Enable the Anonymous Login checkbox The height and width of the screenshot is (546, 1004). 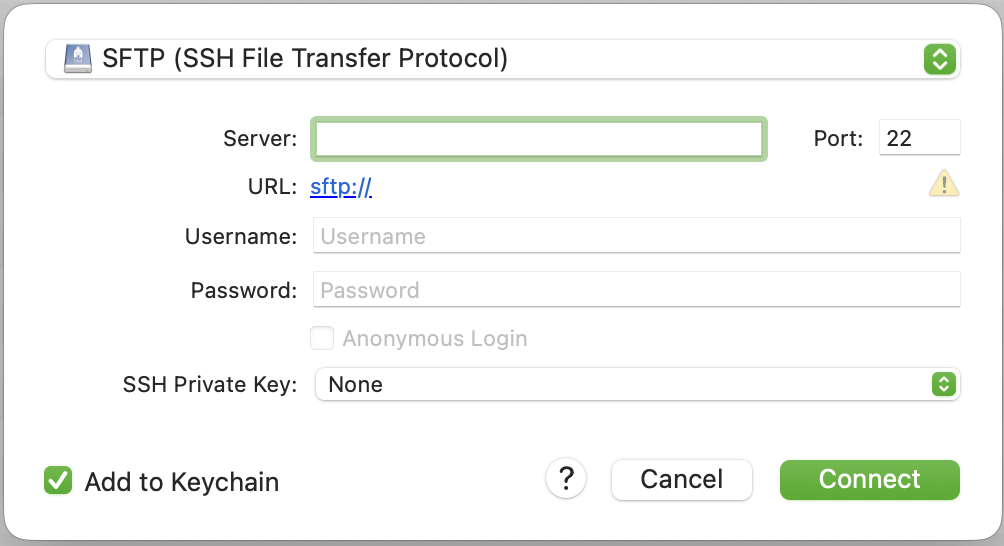point(322,338)
